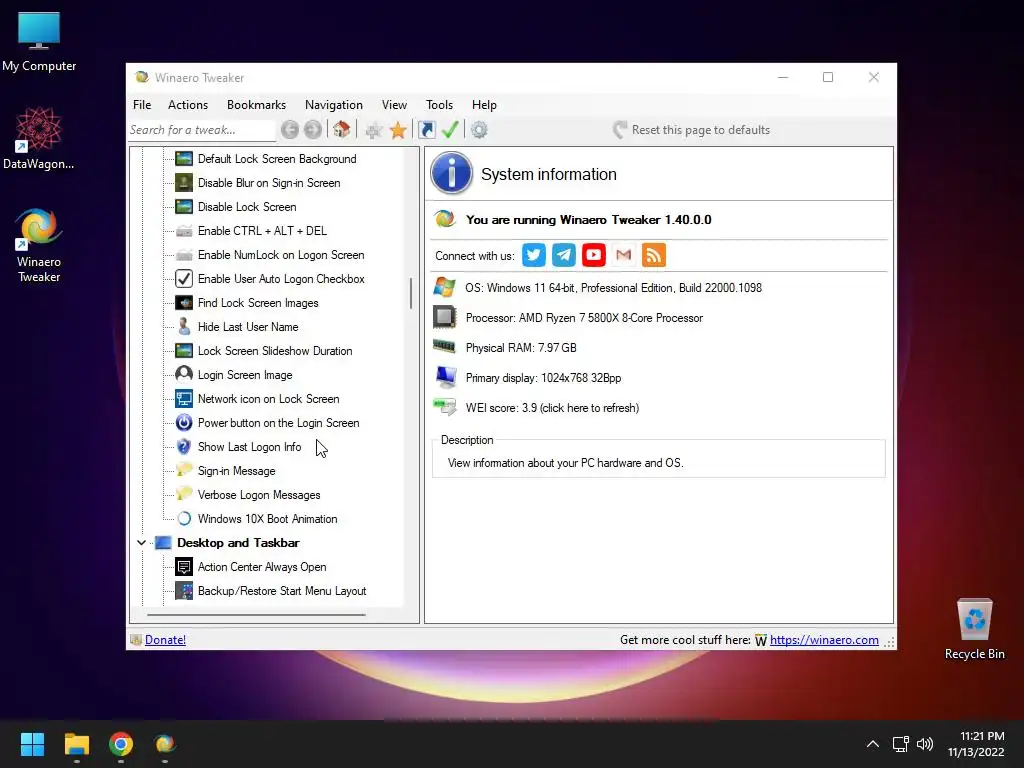The image size is (1024, 768).
Task: Select Default Lock Screen Background tweak
Action: [277, 159]
